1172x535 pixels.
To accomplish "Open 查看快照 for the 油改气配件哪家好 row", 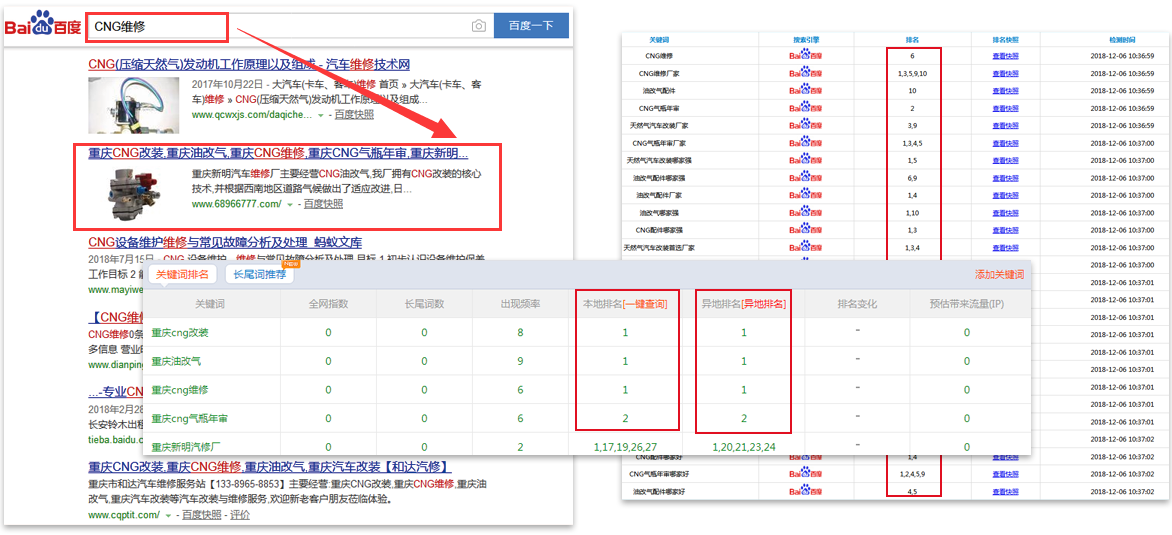I will pyautogui.click(x=1005, y=492).
